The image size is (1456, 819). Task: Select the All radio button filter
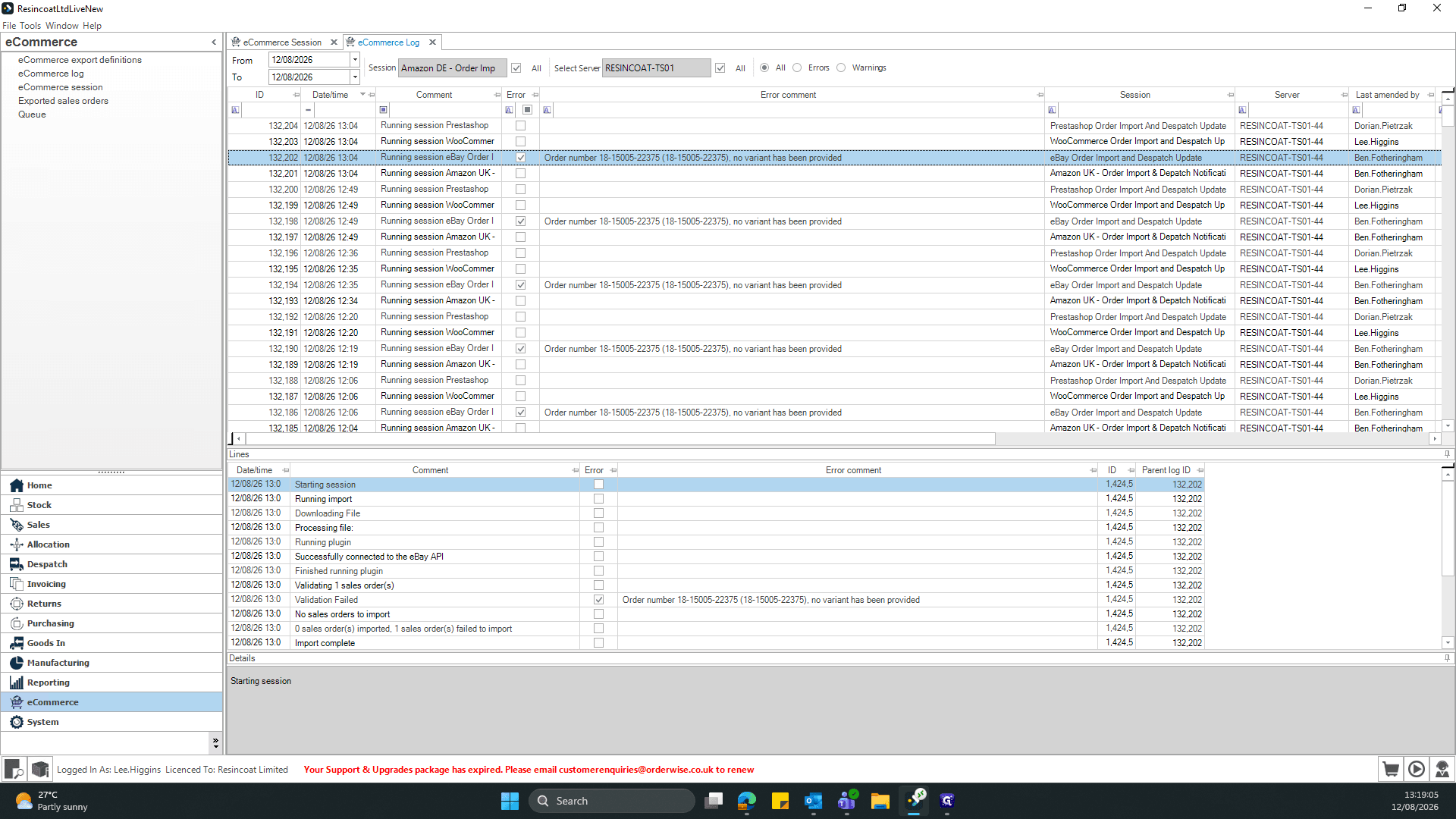[764, 67]
